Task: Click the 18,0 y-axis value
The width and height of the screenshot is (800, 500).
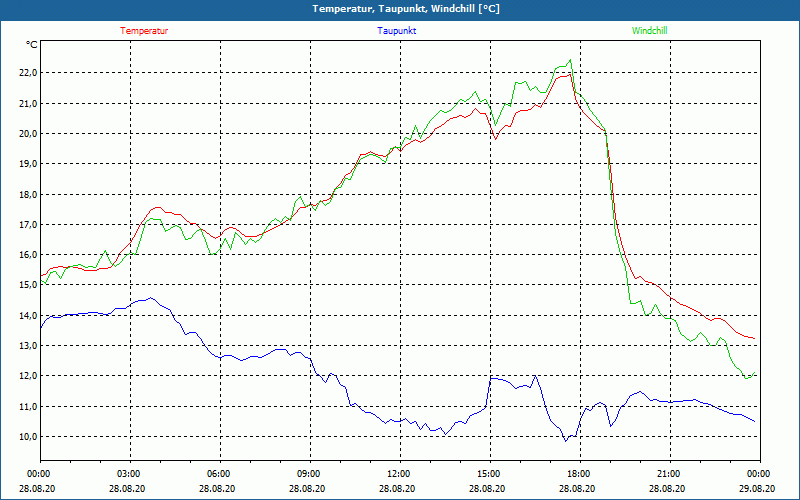Action: (29, 194)
